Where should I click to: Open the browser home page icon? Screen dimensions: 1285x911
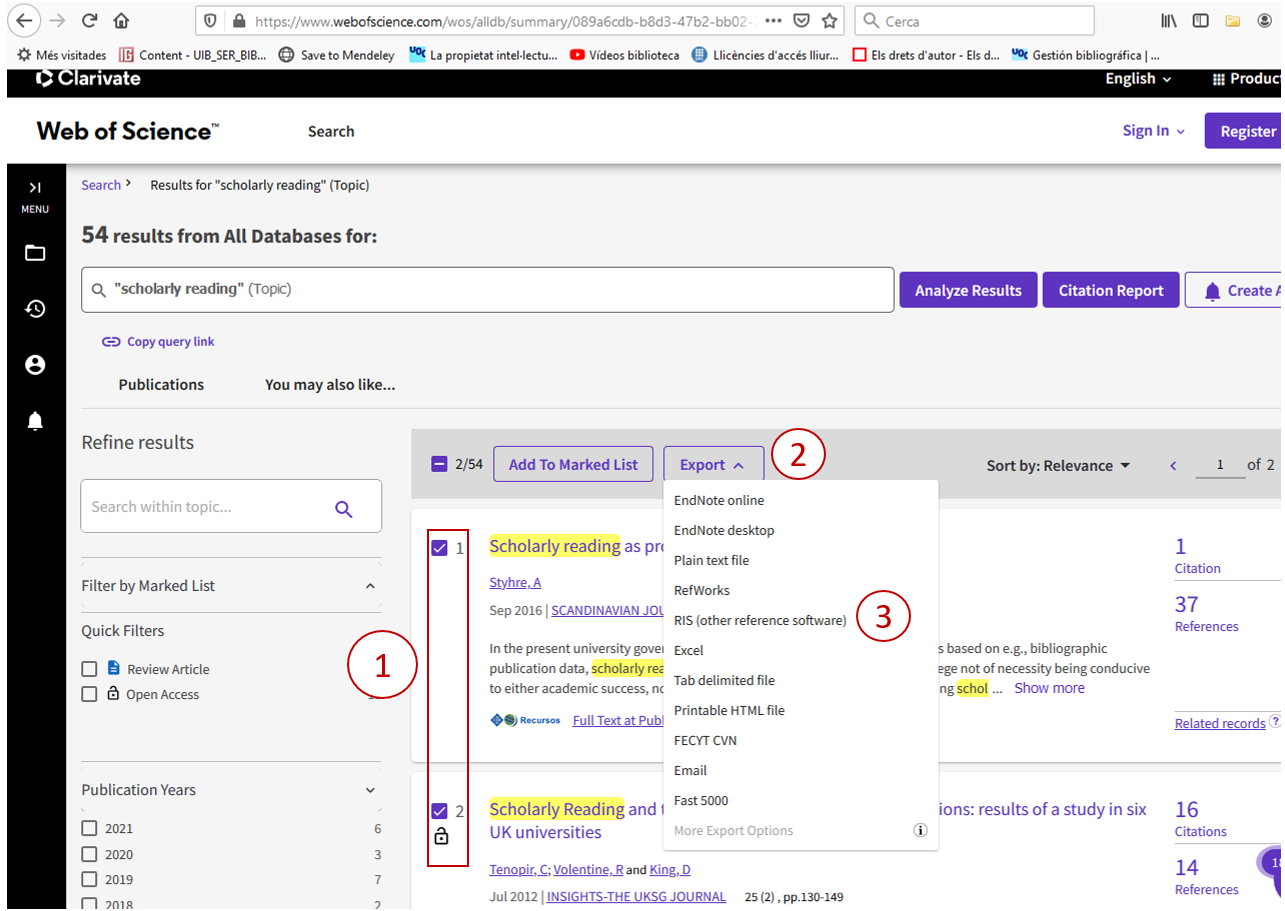tap(121, 20)
